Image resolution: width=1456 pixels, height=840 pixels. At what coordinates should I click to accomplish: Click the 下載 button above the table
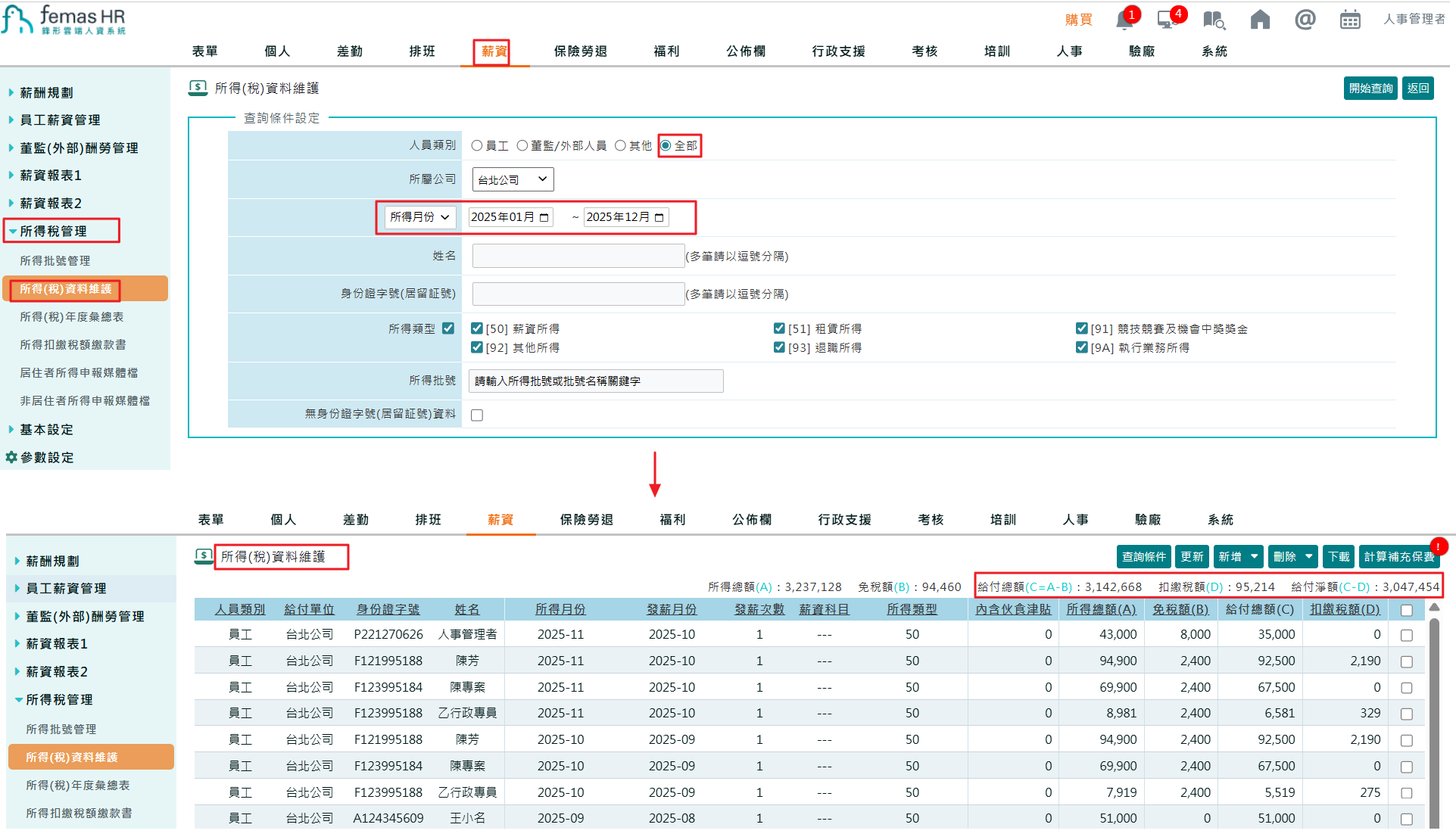tap(1339, 556)
